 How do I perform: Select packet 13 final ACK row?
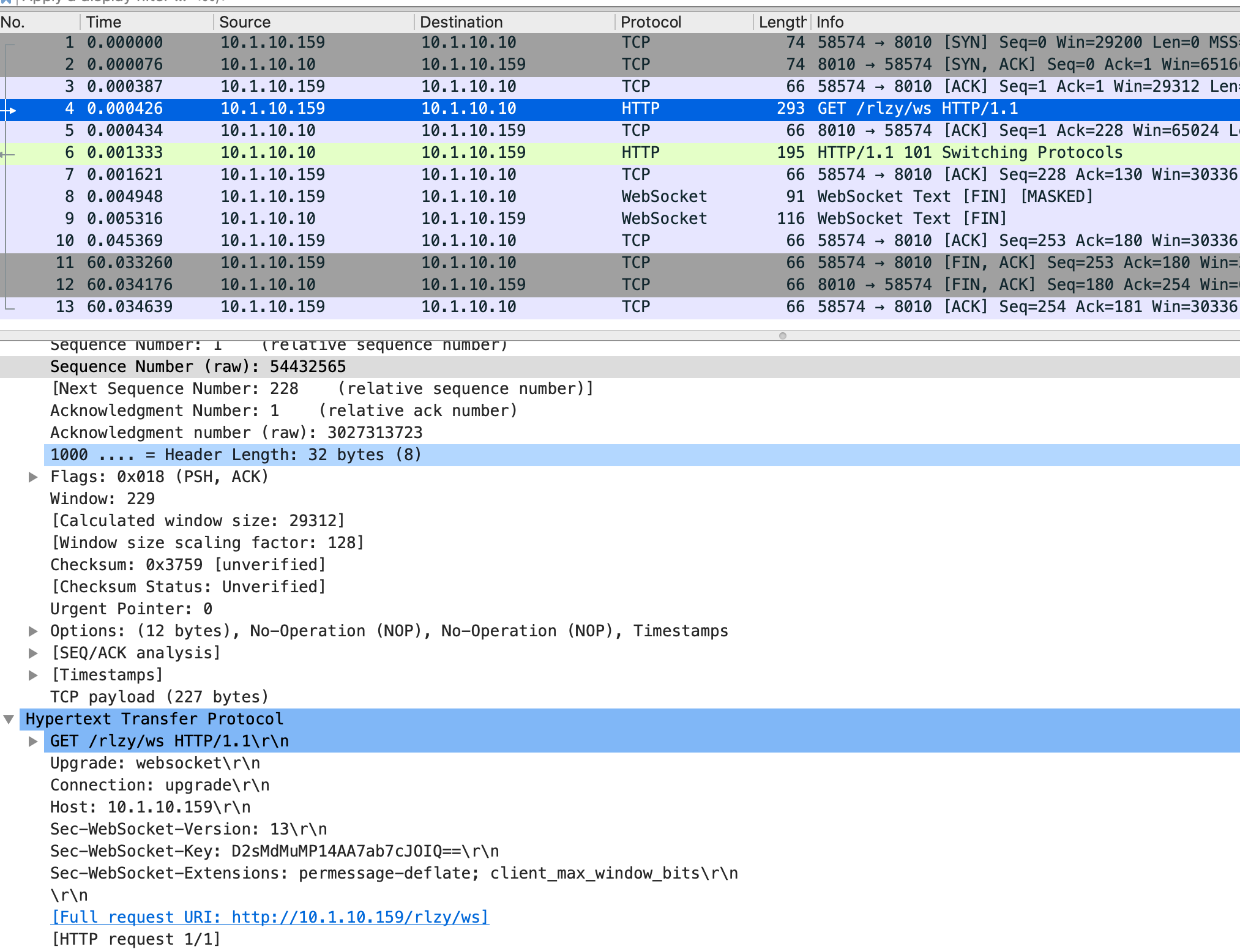(620, 307)
